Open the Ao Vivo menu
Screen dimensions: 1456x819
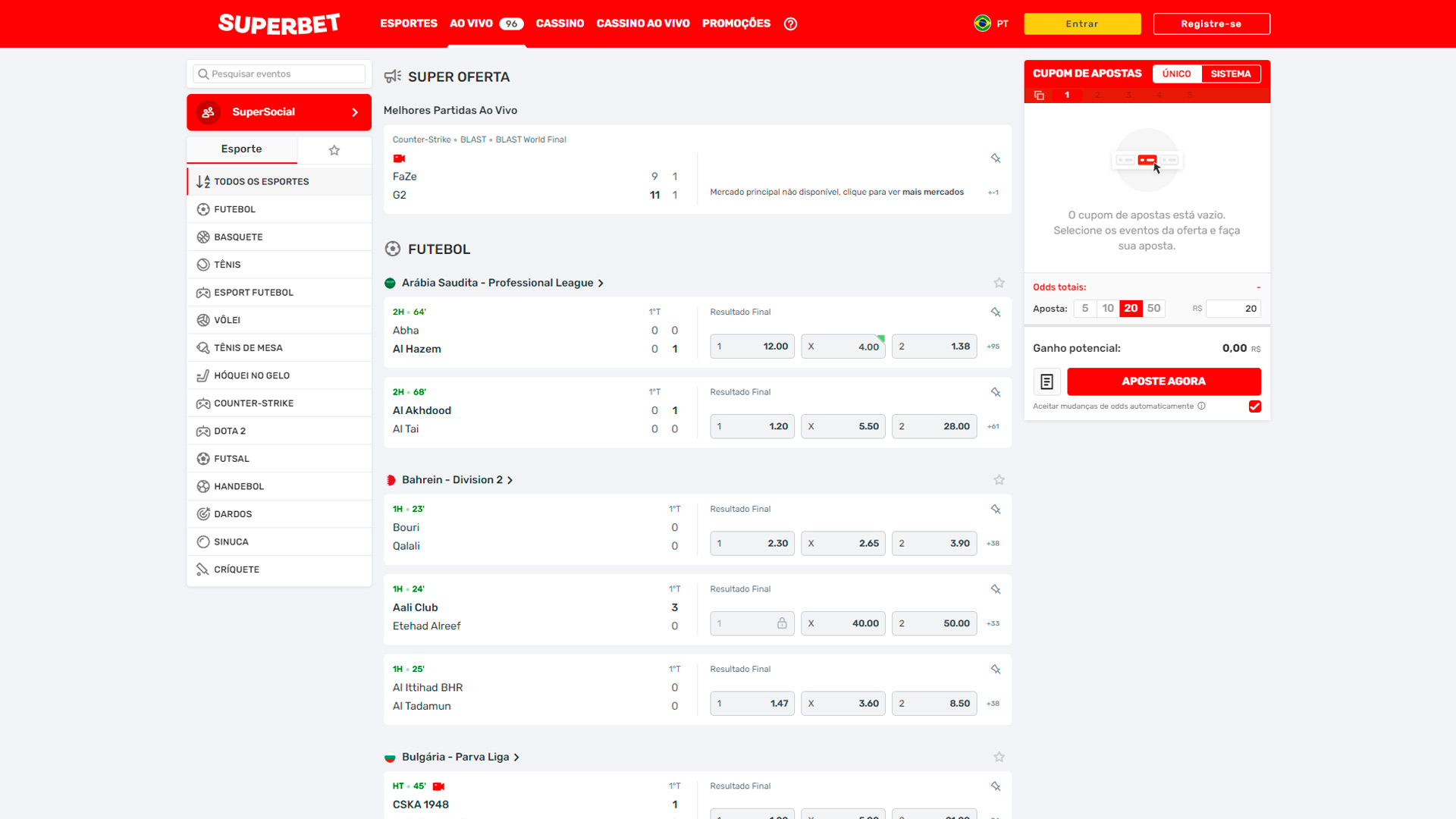(x=486, y=24)
